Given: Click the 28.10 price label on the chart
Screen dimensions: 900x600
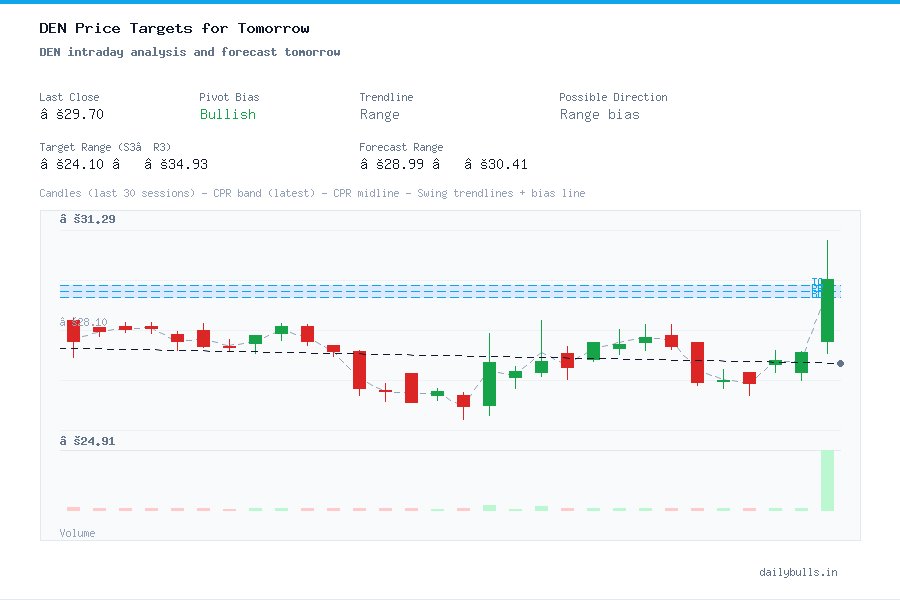Looking at the screenshot, I should [x=84, y=322].
